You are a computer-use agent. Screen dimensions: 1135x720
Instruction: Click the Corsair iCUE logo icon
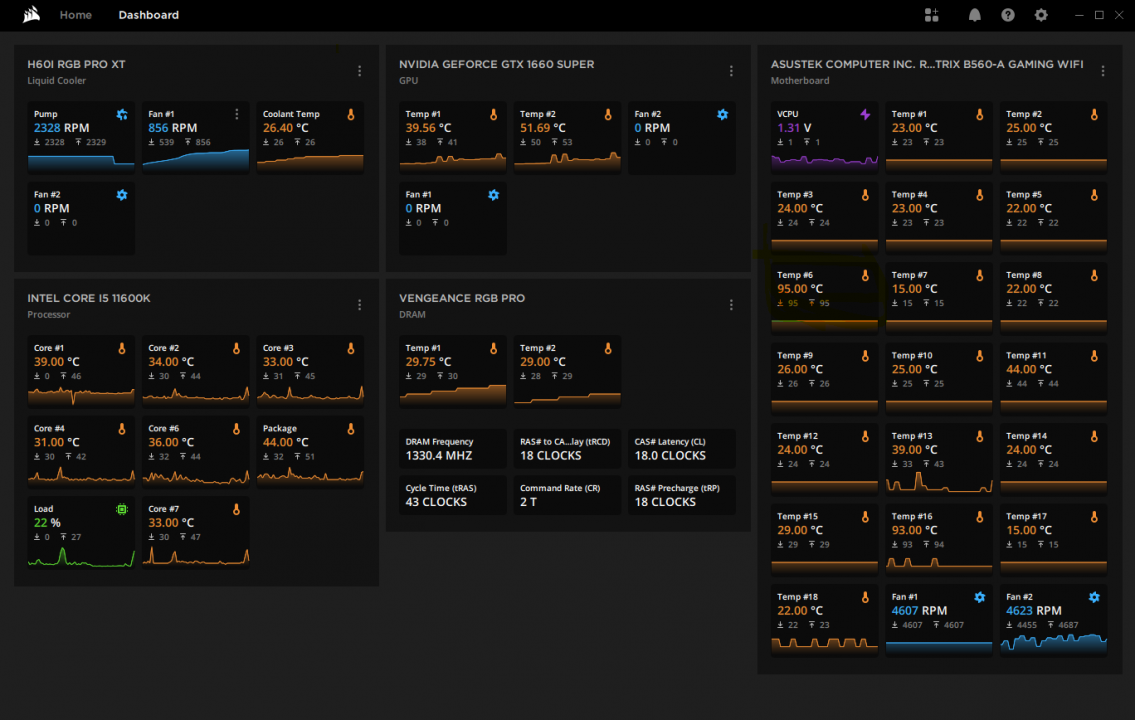click(31, 15)
